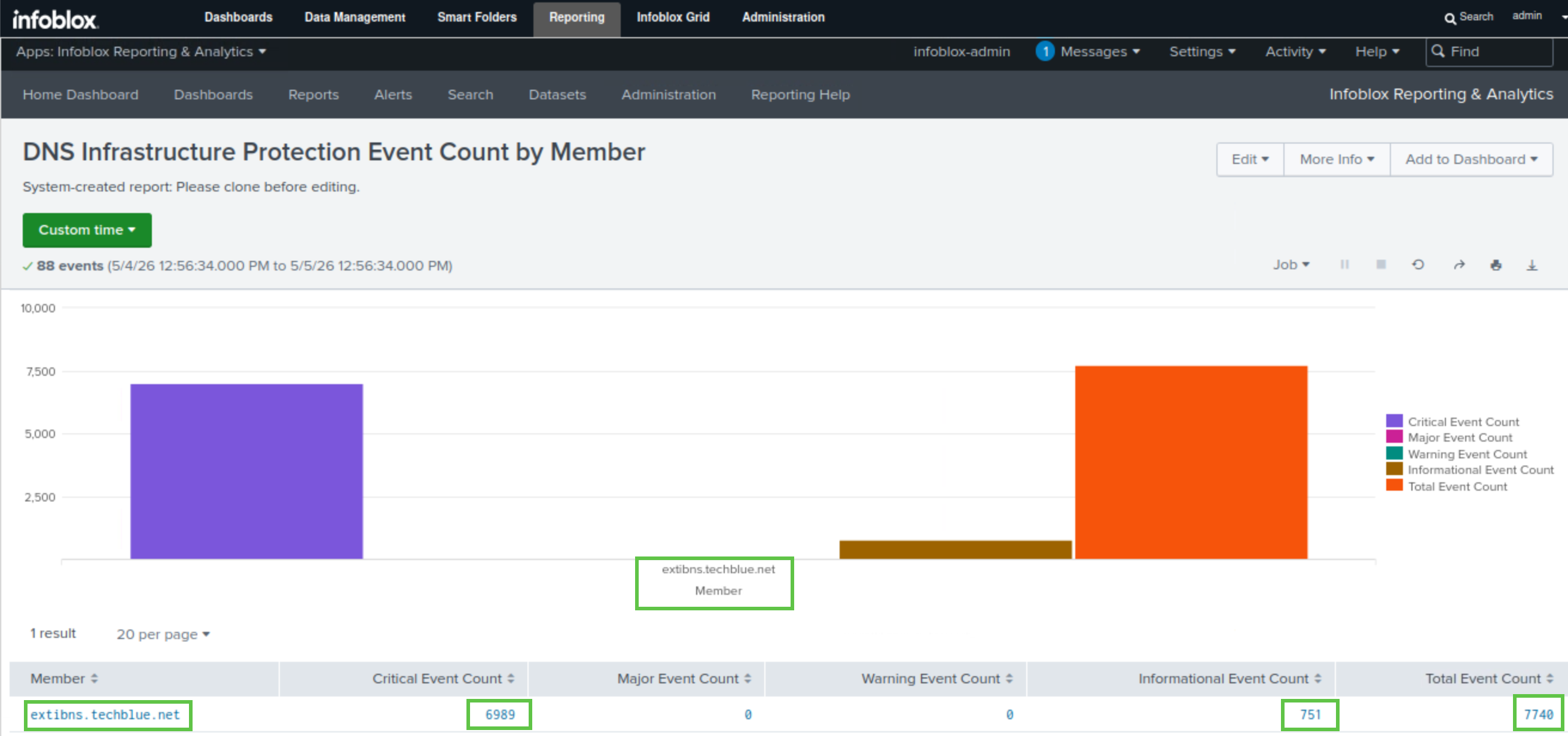This screenshot has height=736, width=1568.
Task: Change the 20 per page setting
Action: tap(163, 634)
